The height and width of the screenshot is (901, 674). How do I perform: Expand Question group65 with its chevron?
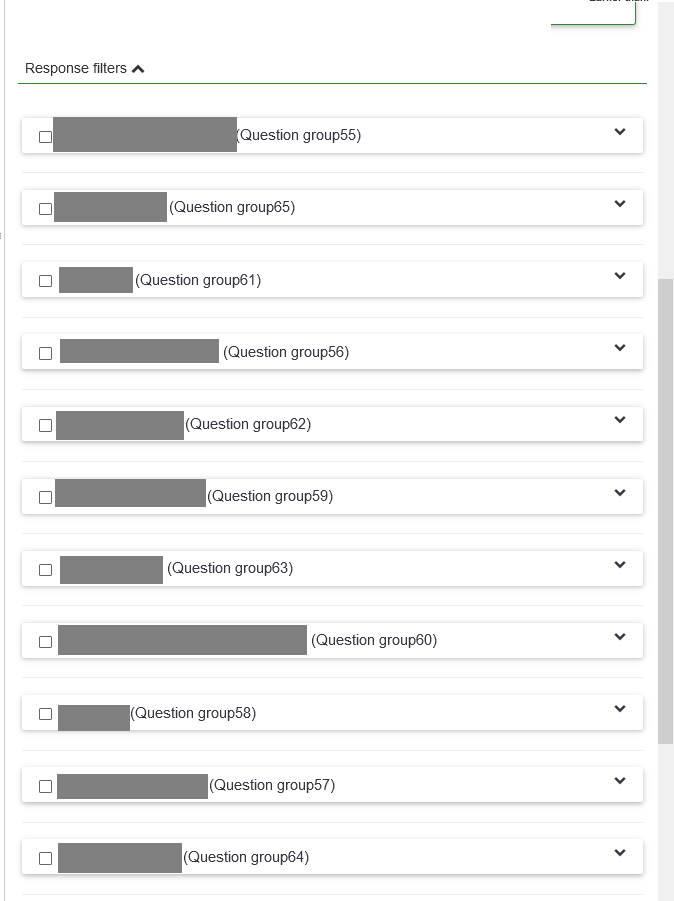point(620,204)
